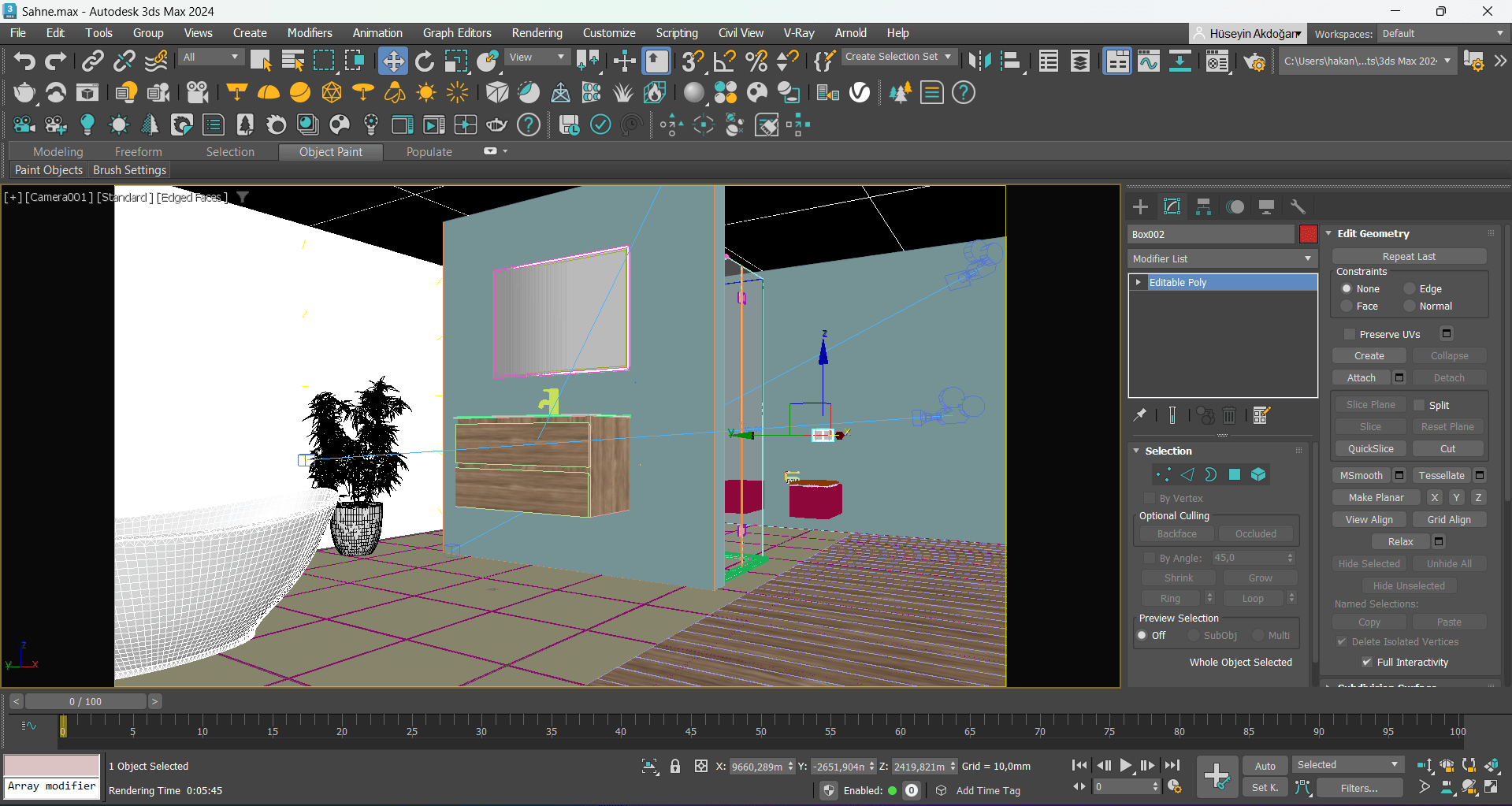The width and height of the screenshot is (1512, 806).
Task: Open the Rendering menu
Action: [537, 33]
